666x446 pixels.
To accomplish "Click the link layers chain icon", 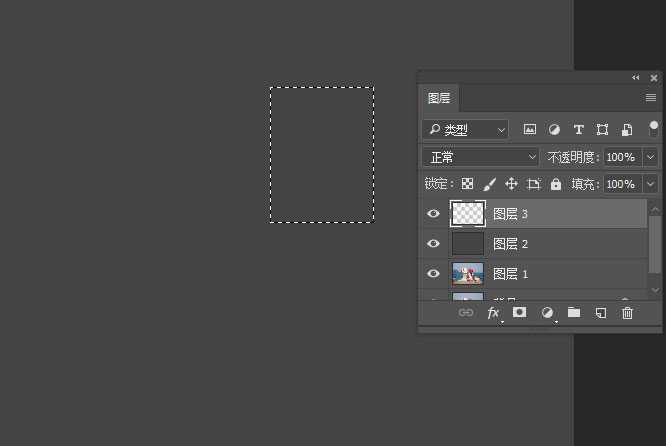I will click(x=466, y=313).
